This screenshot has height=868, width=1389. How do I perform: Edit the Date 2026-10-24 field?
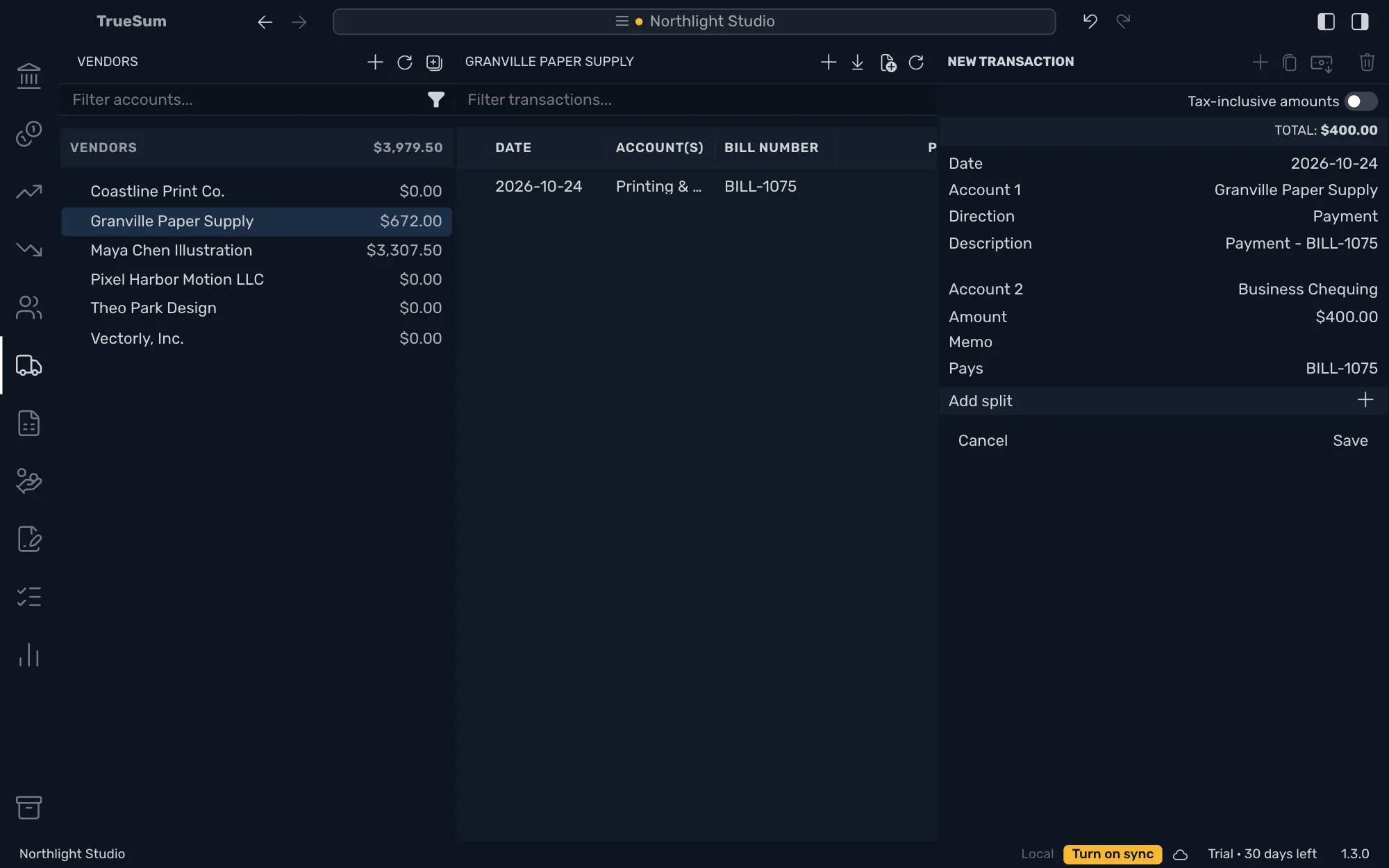[x=1163, y=164]
